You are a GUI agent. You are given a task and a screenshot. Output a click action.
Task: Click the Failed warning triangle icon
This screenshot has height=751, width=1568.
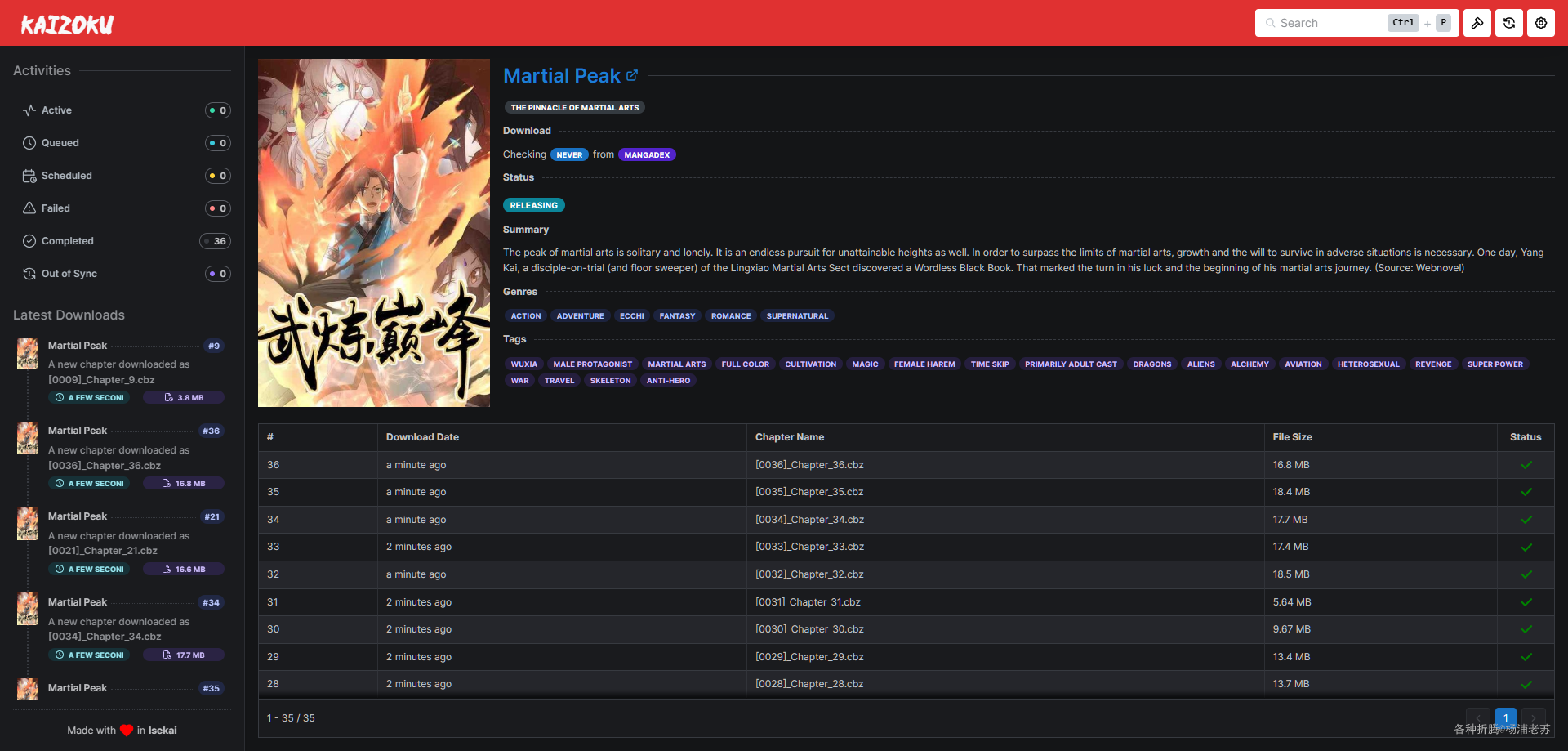[29, 208]
